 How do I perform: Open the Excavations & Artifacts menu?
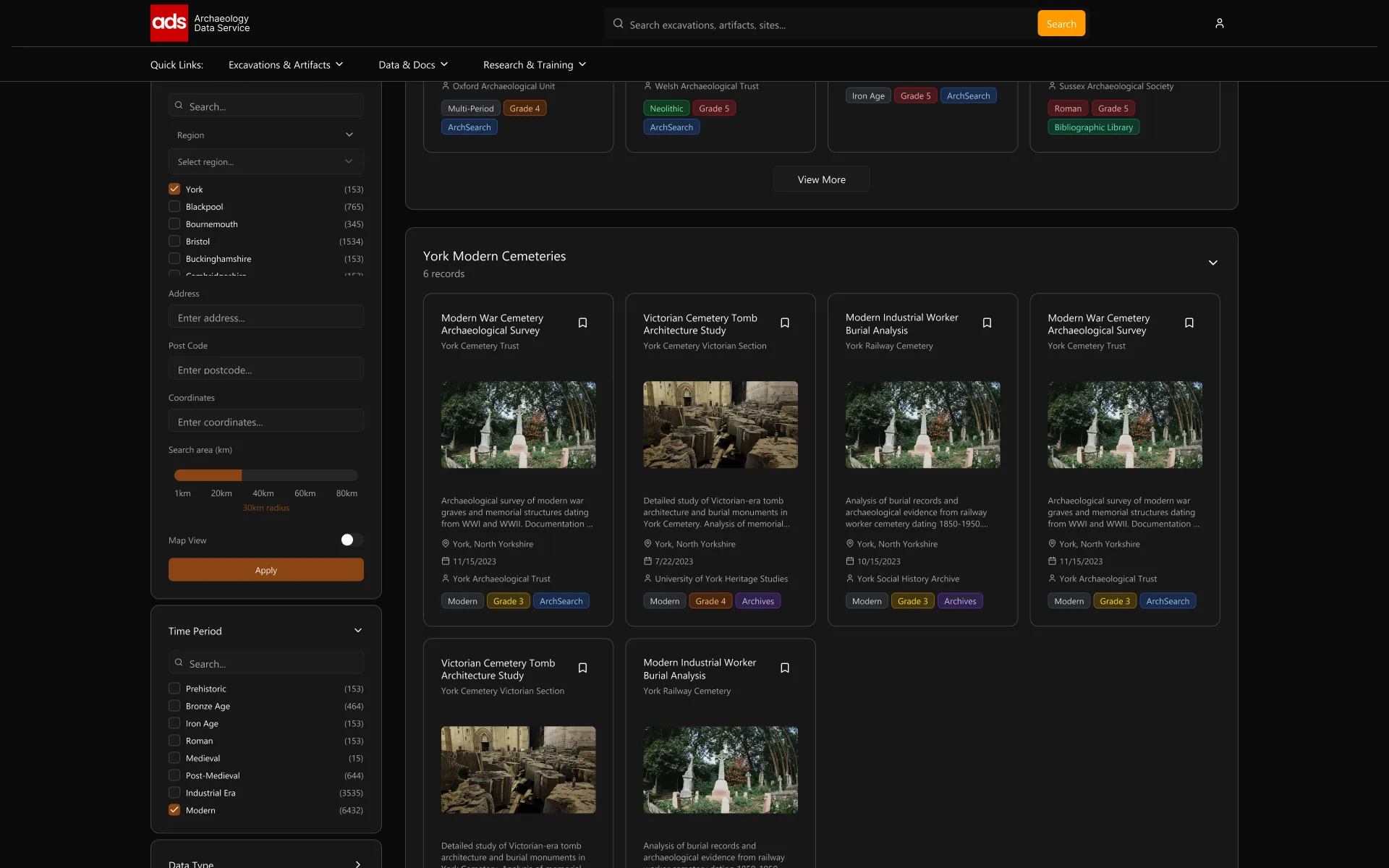point(286,64)
